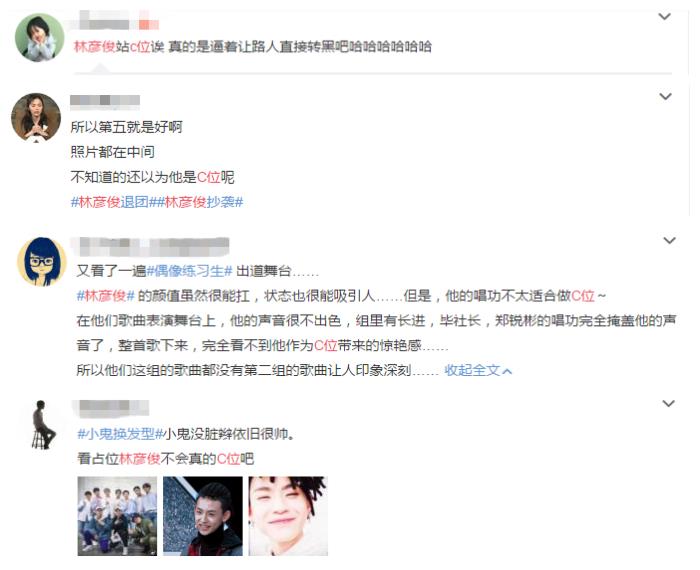Image resolution: width=700 pixels, height=570 pixels.
Task: View group photo thumbnail
Action: pyautogui.click(x=117, y=516)
